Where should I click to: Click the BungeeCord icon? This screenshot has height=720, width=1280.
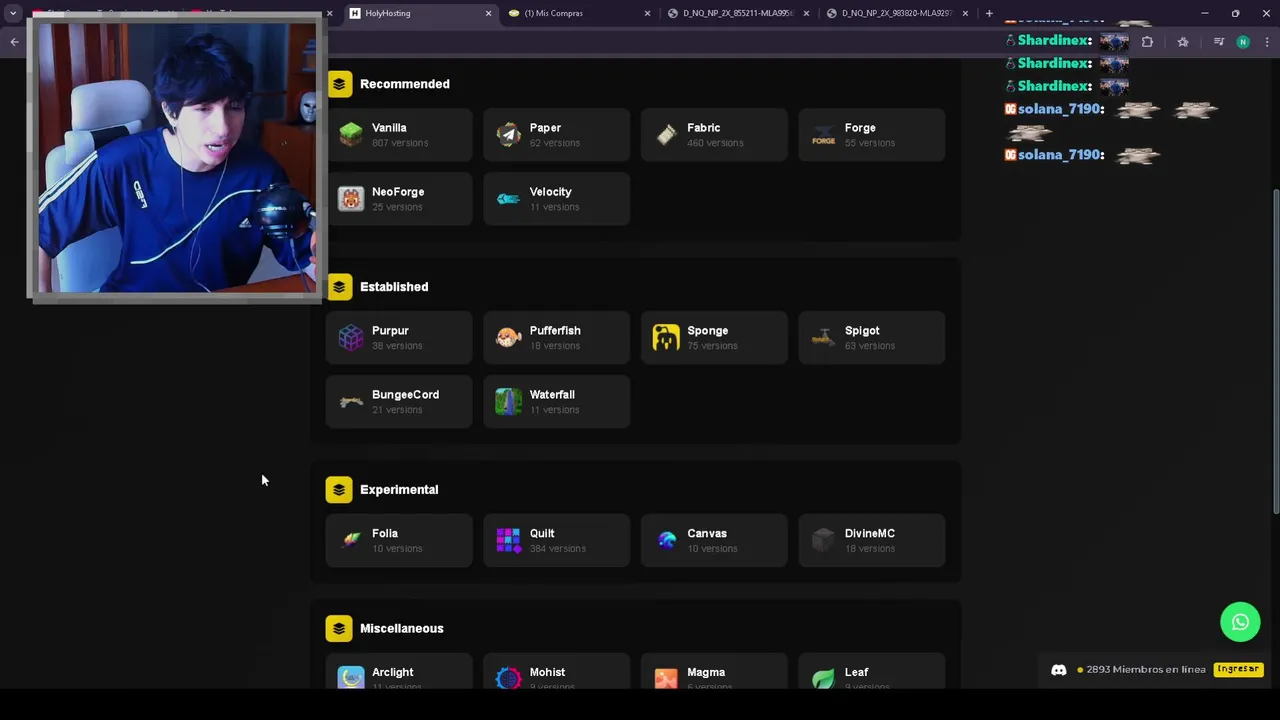point(351,402)
